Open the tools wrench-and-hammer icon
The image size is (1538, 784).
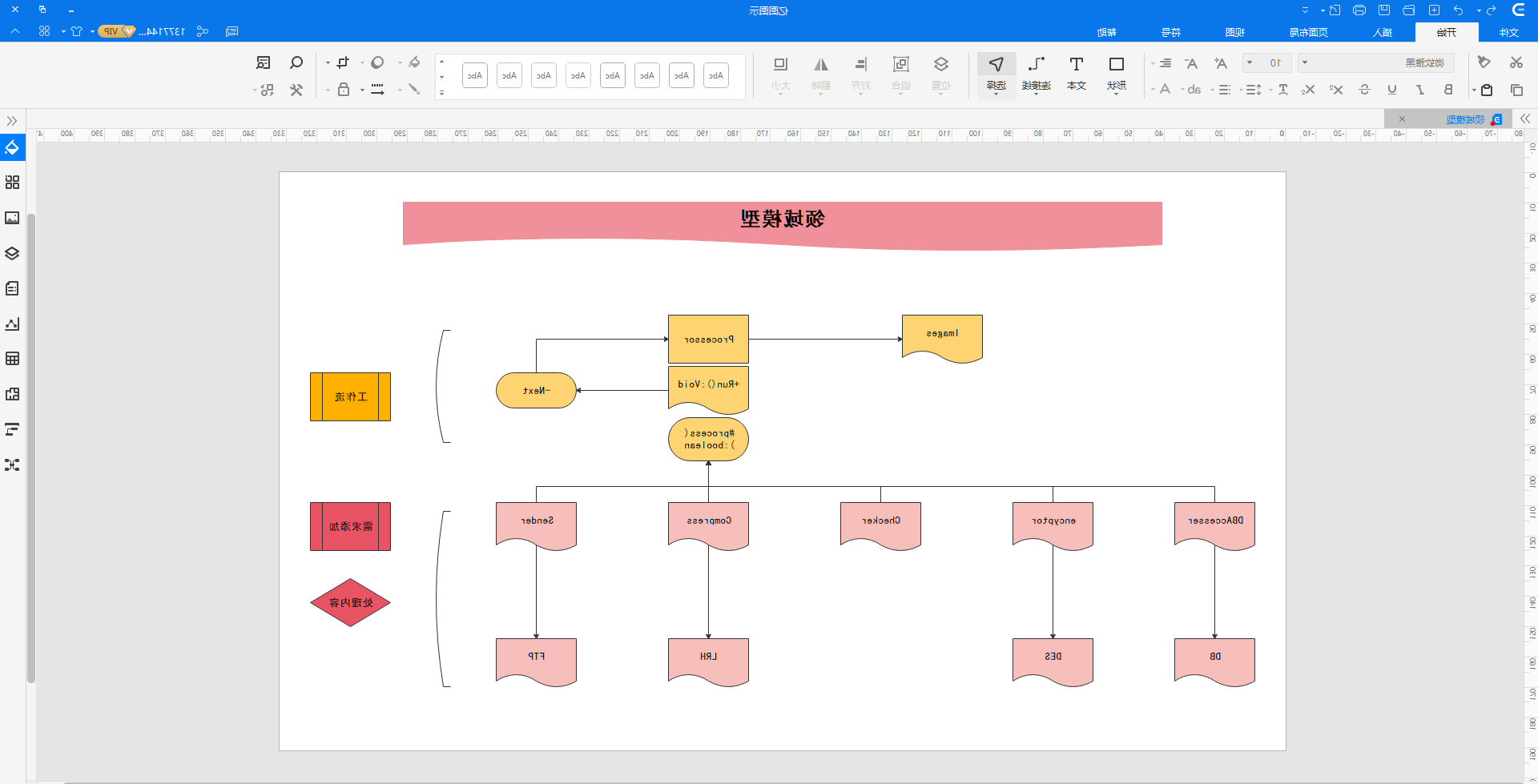pyautogui.click(x=296, y=90)
